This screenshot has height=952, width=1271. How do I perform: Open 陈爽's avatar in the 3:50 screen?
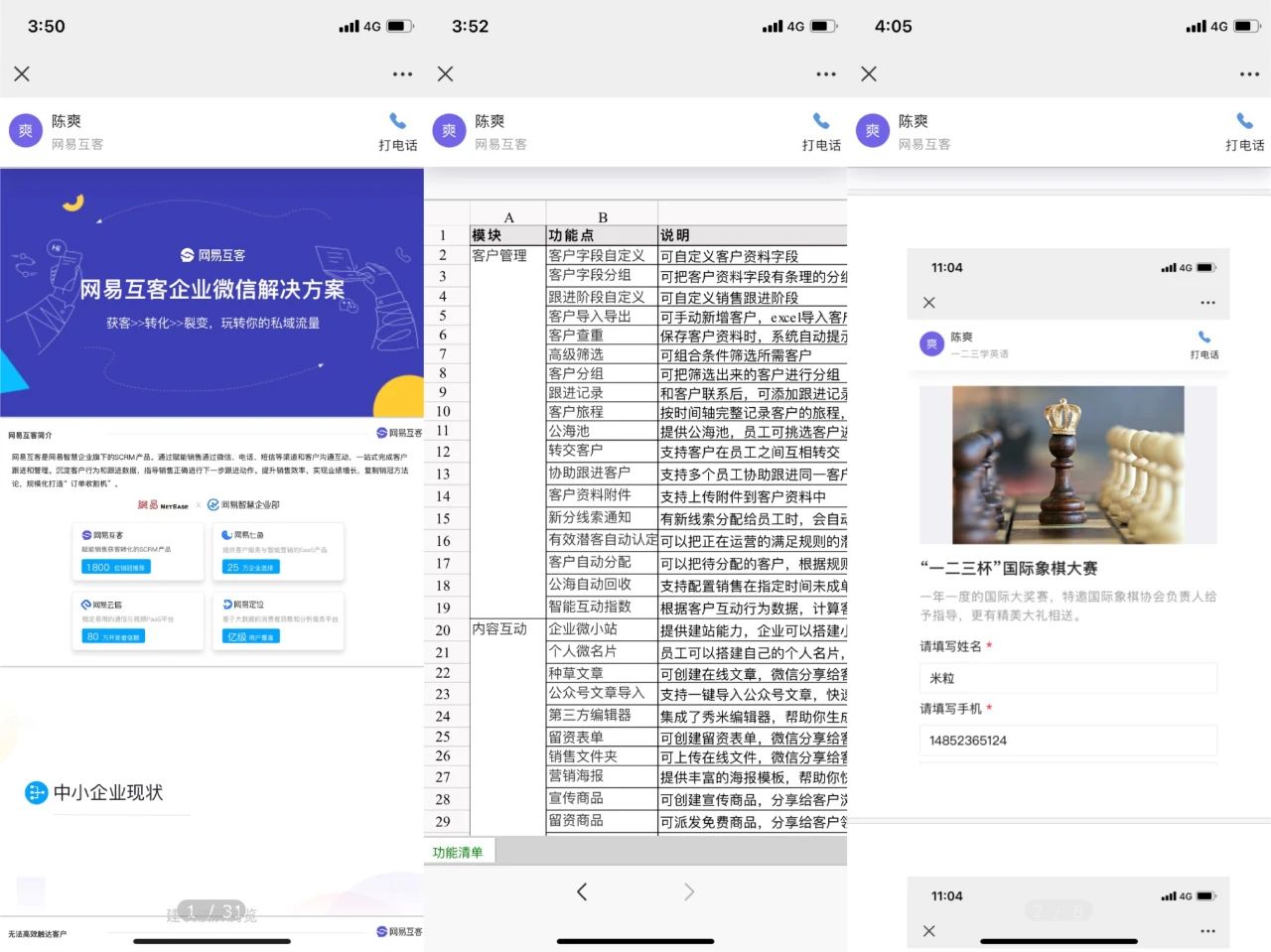pos(25,131)
